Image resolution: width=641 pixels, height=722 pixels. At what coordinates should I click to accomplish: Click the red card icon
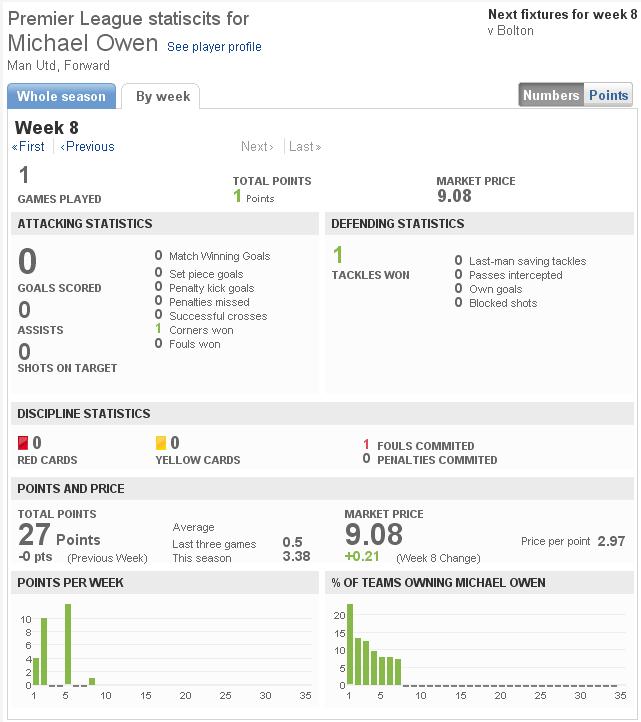click(24, 443)
